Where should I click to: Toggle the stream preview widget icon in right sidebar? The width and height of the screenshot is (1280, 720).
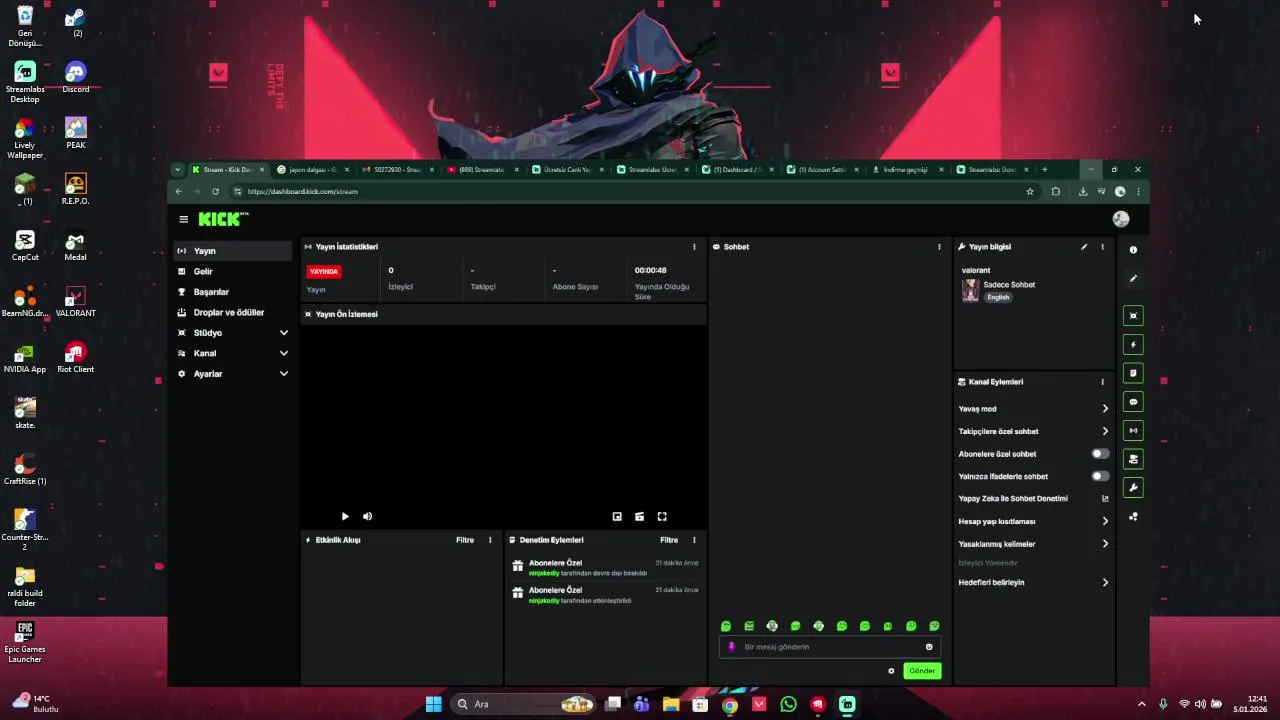click(1133, 316)
